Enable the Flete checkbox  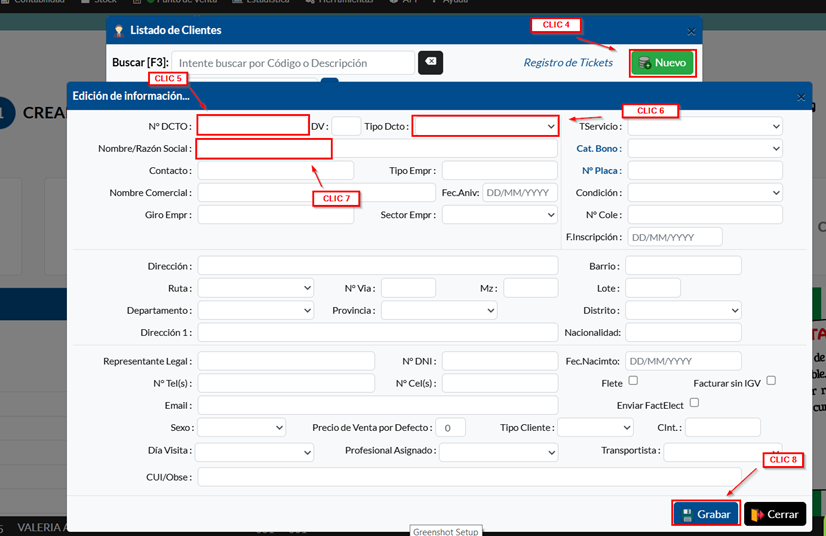pyautogui.click(x=633, y=381)
